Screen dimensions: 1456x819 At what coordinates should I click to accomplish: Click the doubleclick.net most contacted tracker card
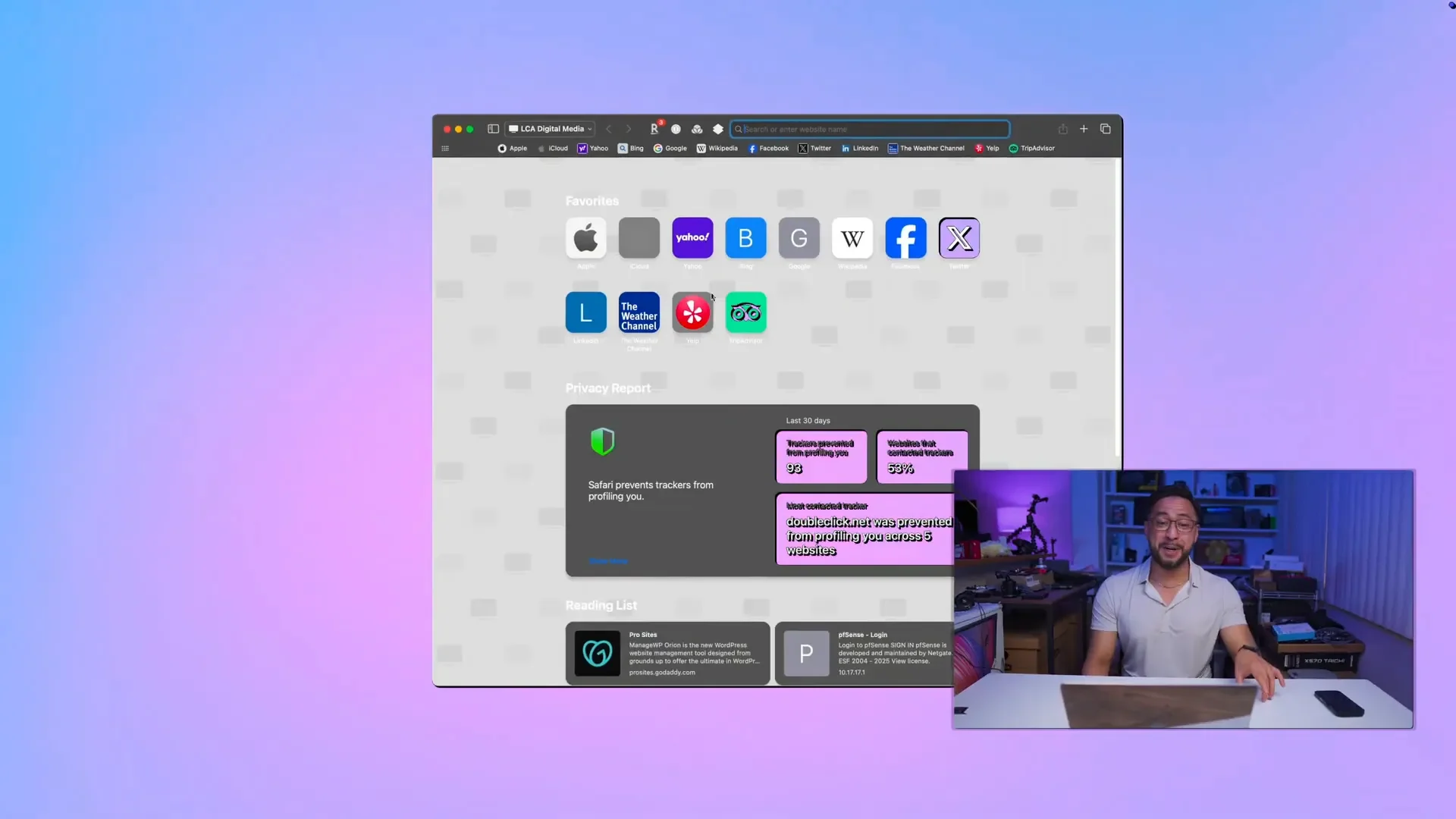[864, 529]
